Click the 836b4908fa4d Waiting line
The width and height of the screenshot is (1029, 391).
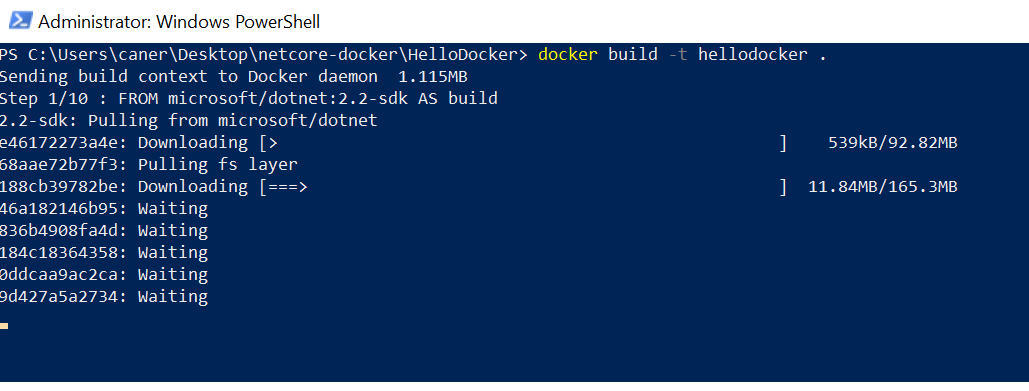pyautogui.click(x=104, y=230)
